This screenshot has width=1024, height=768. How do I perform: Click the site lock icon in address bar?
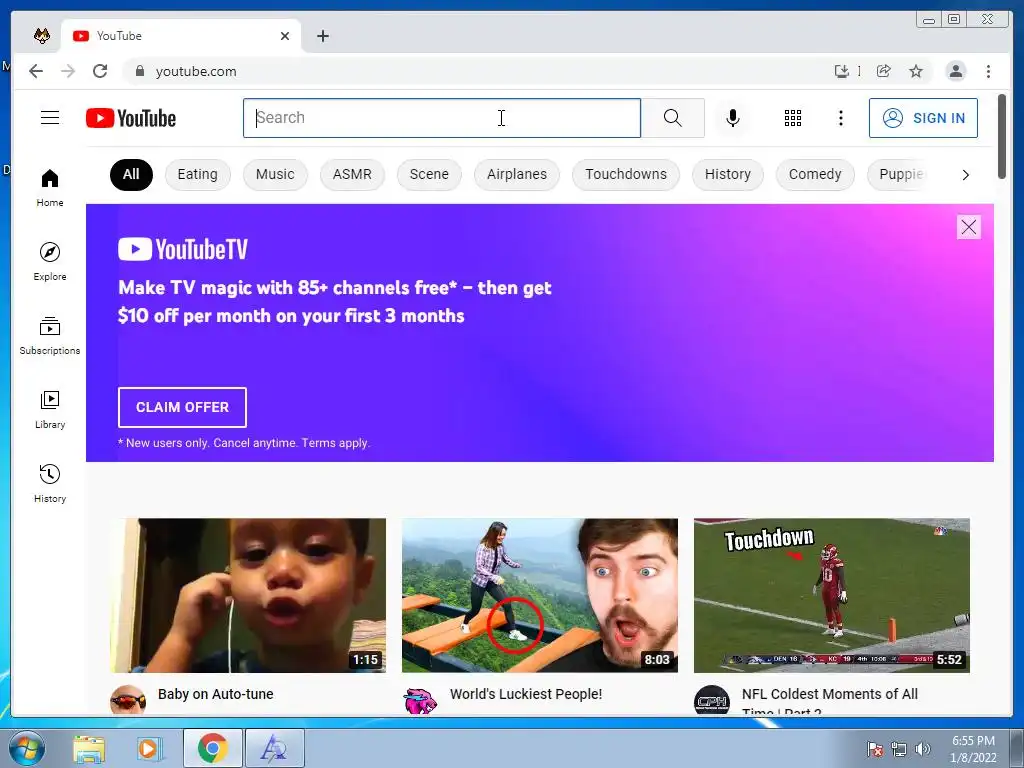[x=139, y=71]
